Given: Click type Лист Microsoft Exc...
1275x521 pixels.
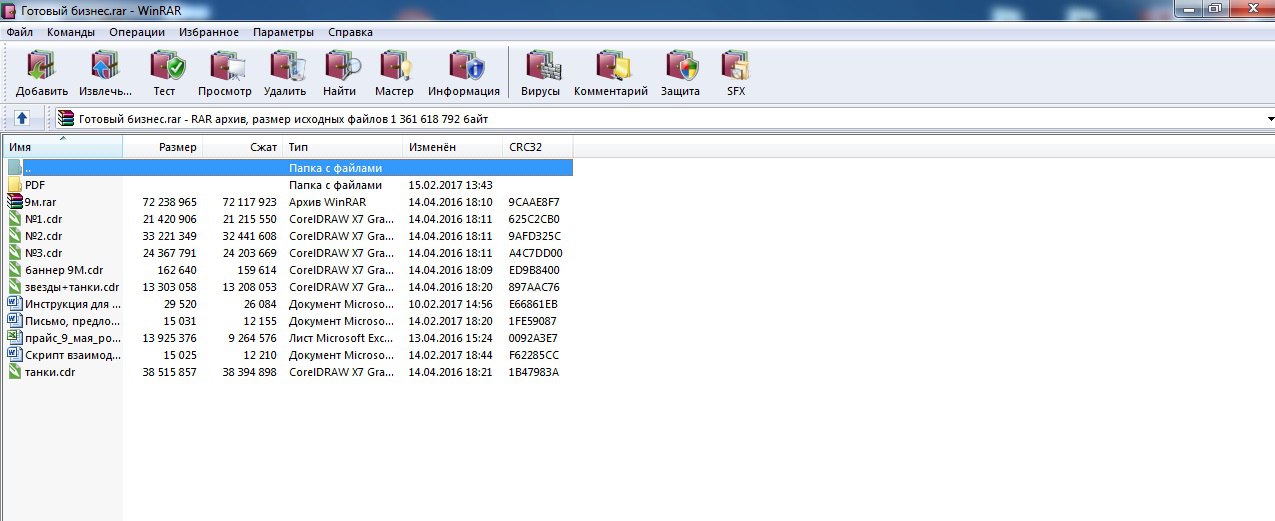Looking at the screenshot, I should [340, 338].
